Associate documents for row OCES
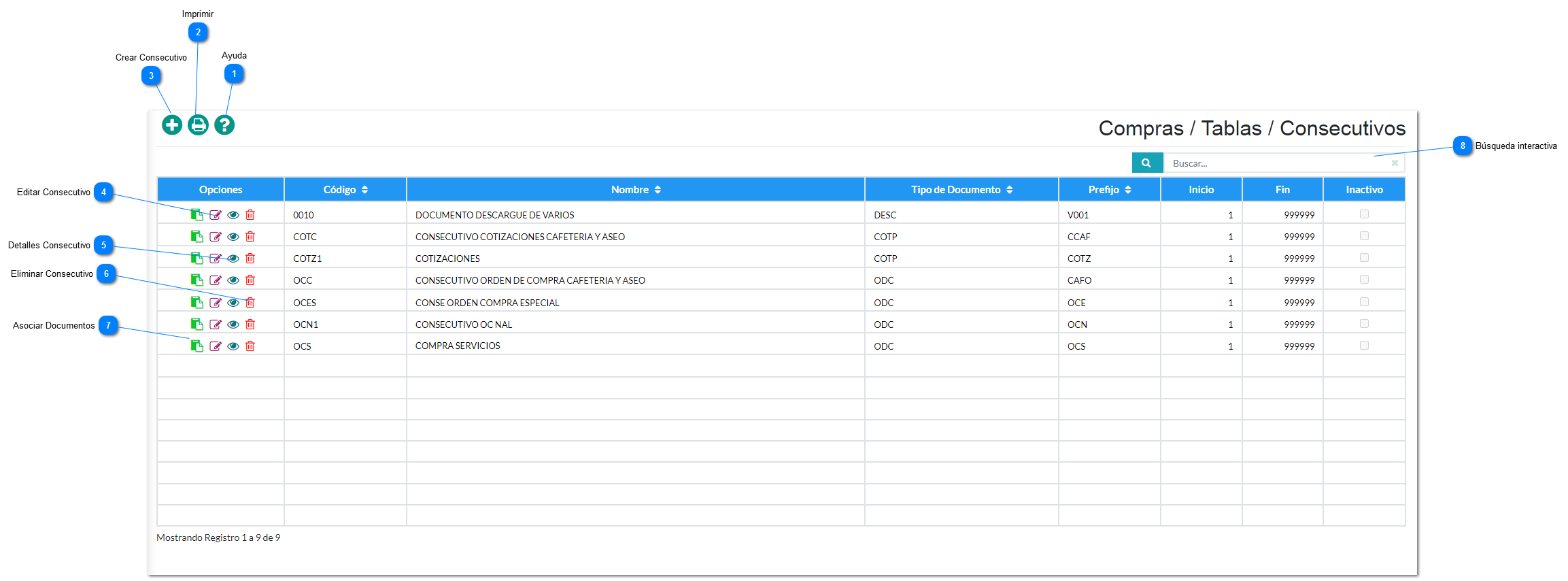The height and width of the screenshot is (581, 1568). tap(197, 303)
